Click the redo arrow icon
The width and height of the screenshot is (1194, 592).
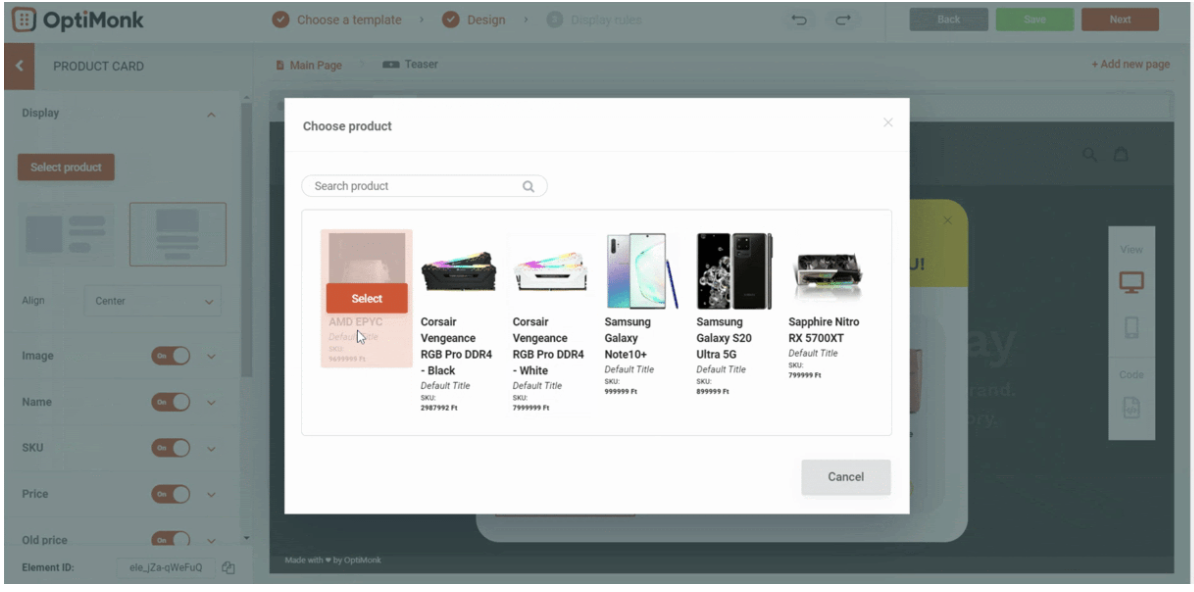(x=843, y=21)
